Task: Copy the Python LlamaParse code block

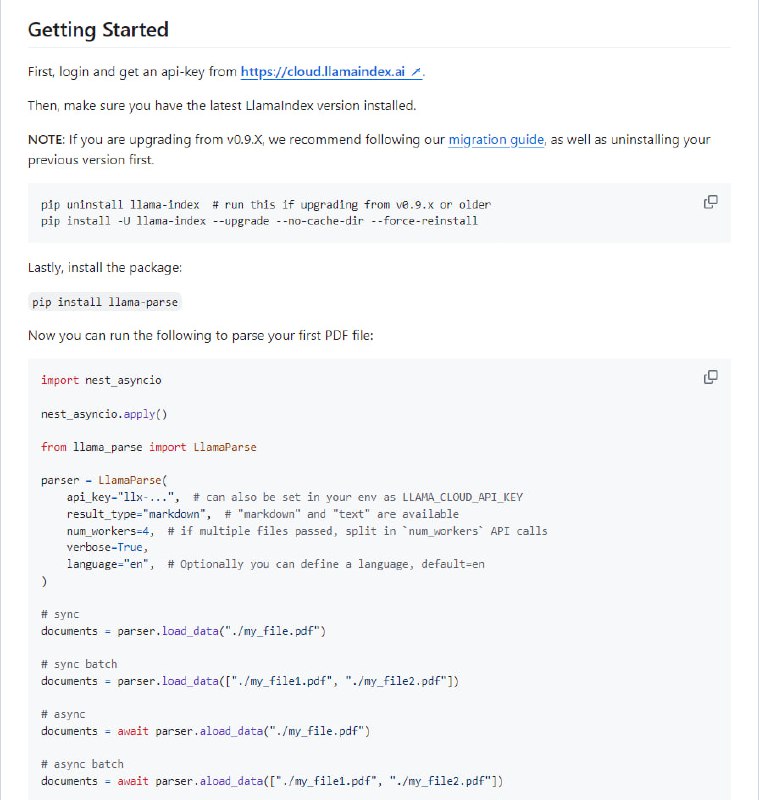Action: pyautogui.click(x=710, y=377)
